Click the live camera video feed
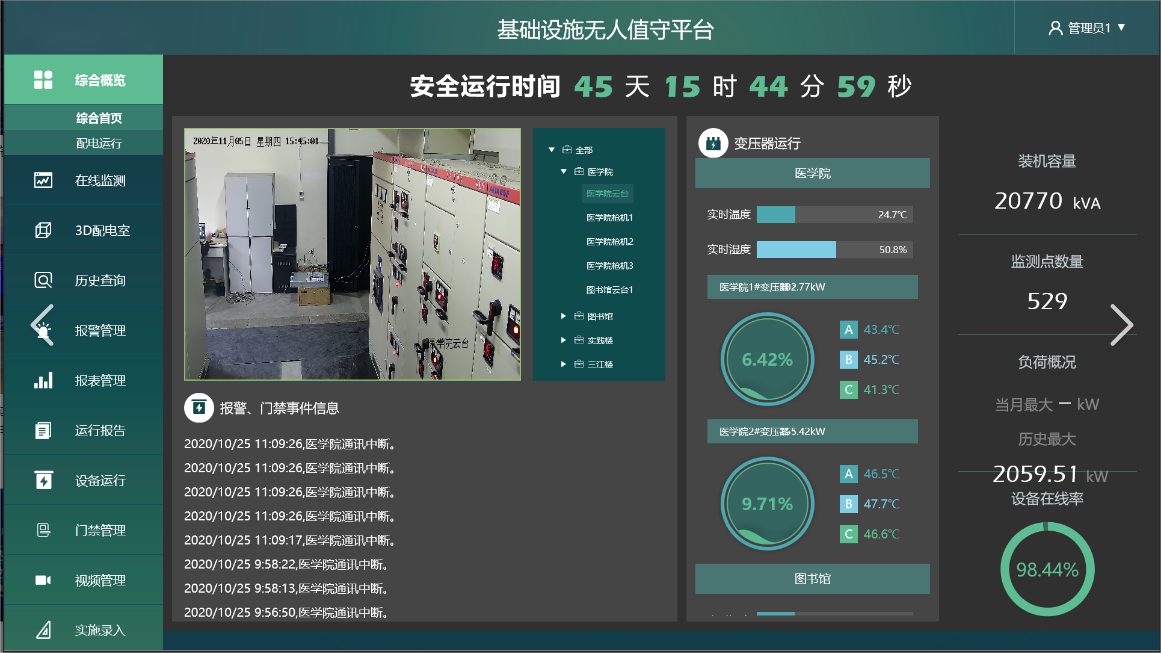 (x=352, y=254)
